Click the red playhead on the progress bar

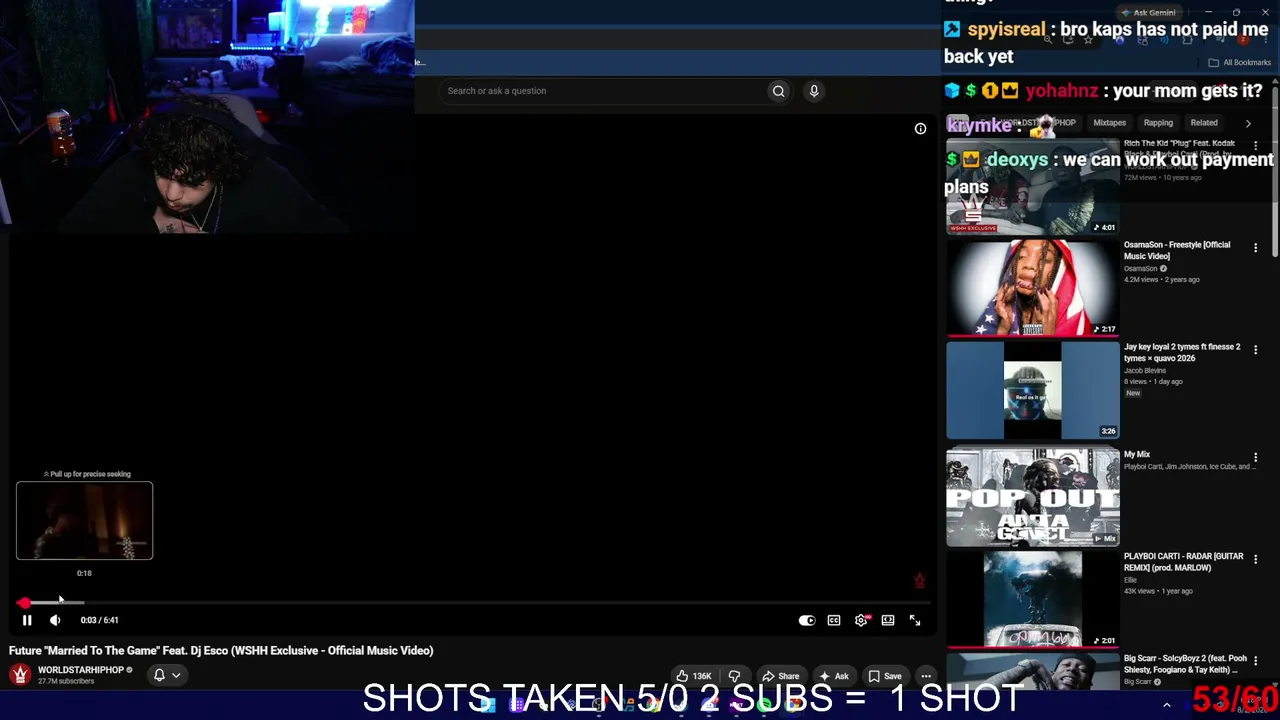pos(23,602)
